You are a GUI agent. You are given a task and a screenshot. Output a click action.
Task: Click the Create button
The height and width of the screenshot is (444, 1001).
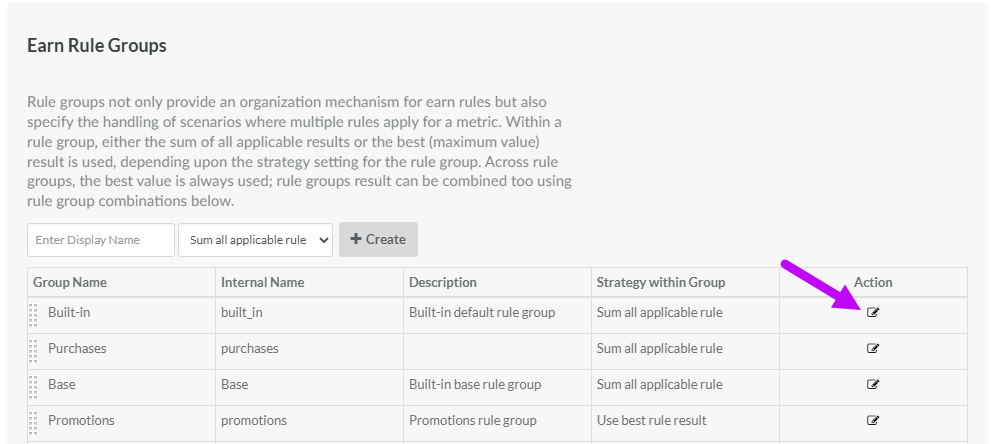pos(378,240)
